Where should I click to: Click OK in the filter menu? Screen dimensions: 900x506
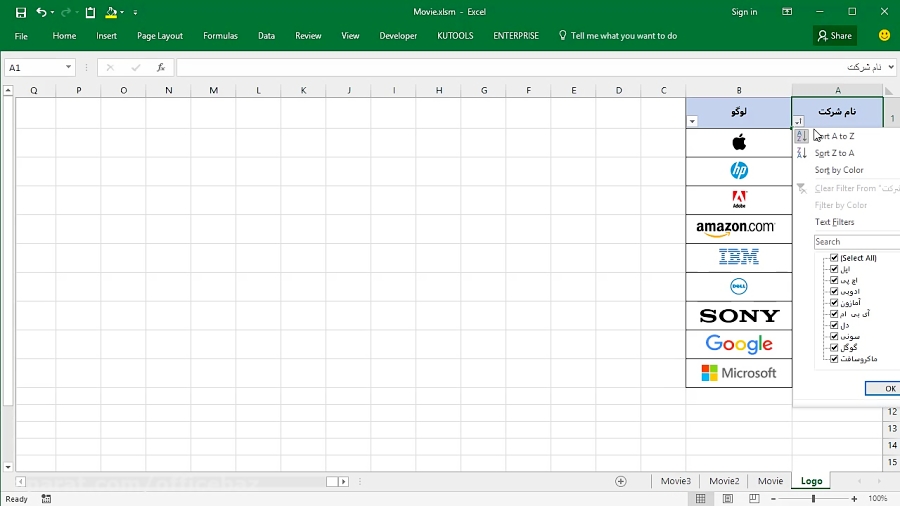pyautogui.click(x=883, y=388)
